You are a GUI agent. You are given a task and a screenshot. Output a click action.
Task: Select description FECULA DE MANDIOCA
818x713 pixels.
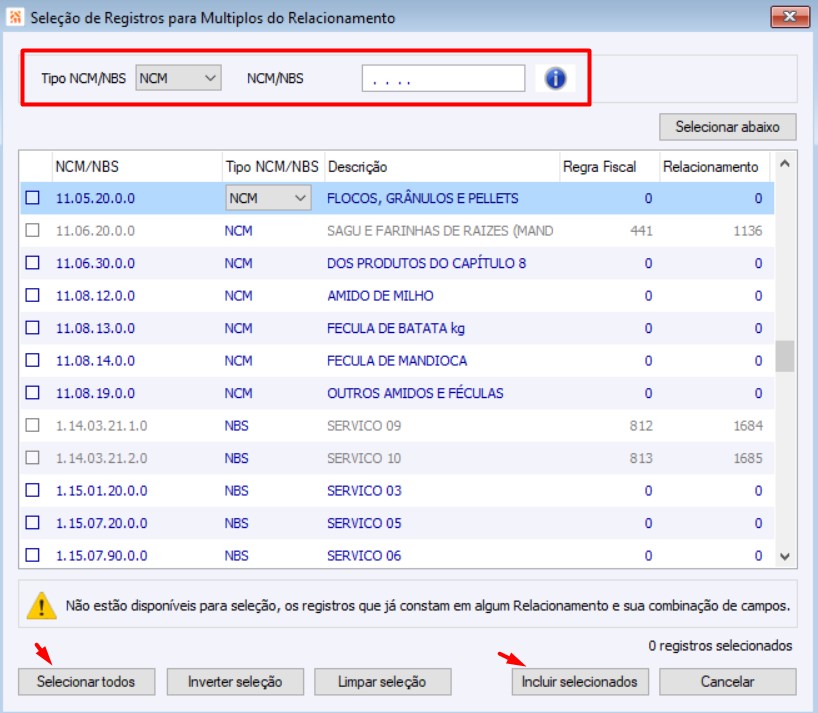[x=397, y=360]
